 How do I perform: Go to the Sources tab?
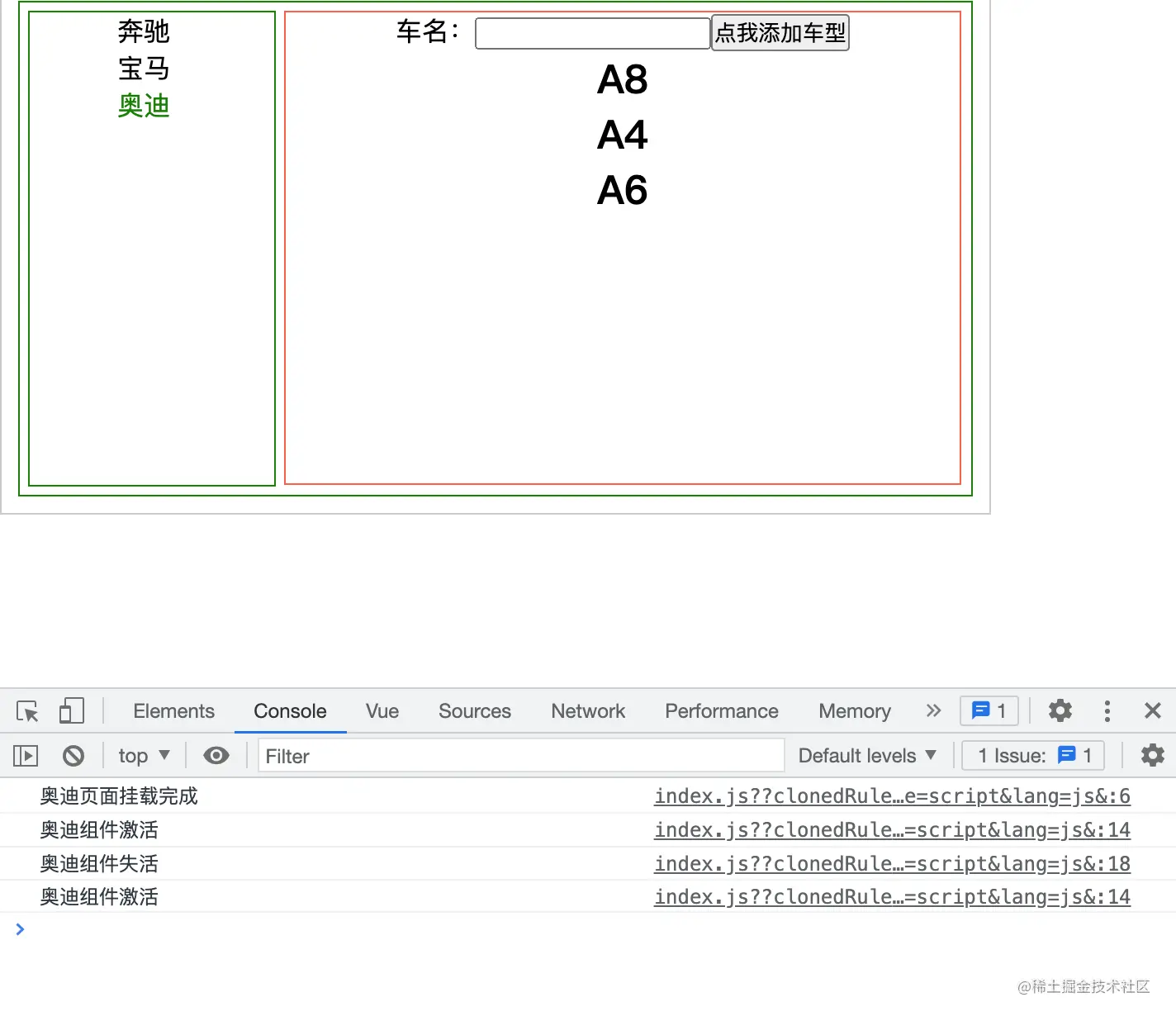(x=475, y=710)
